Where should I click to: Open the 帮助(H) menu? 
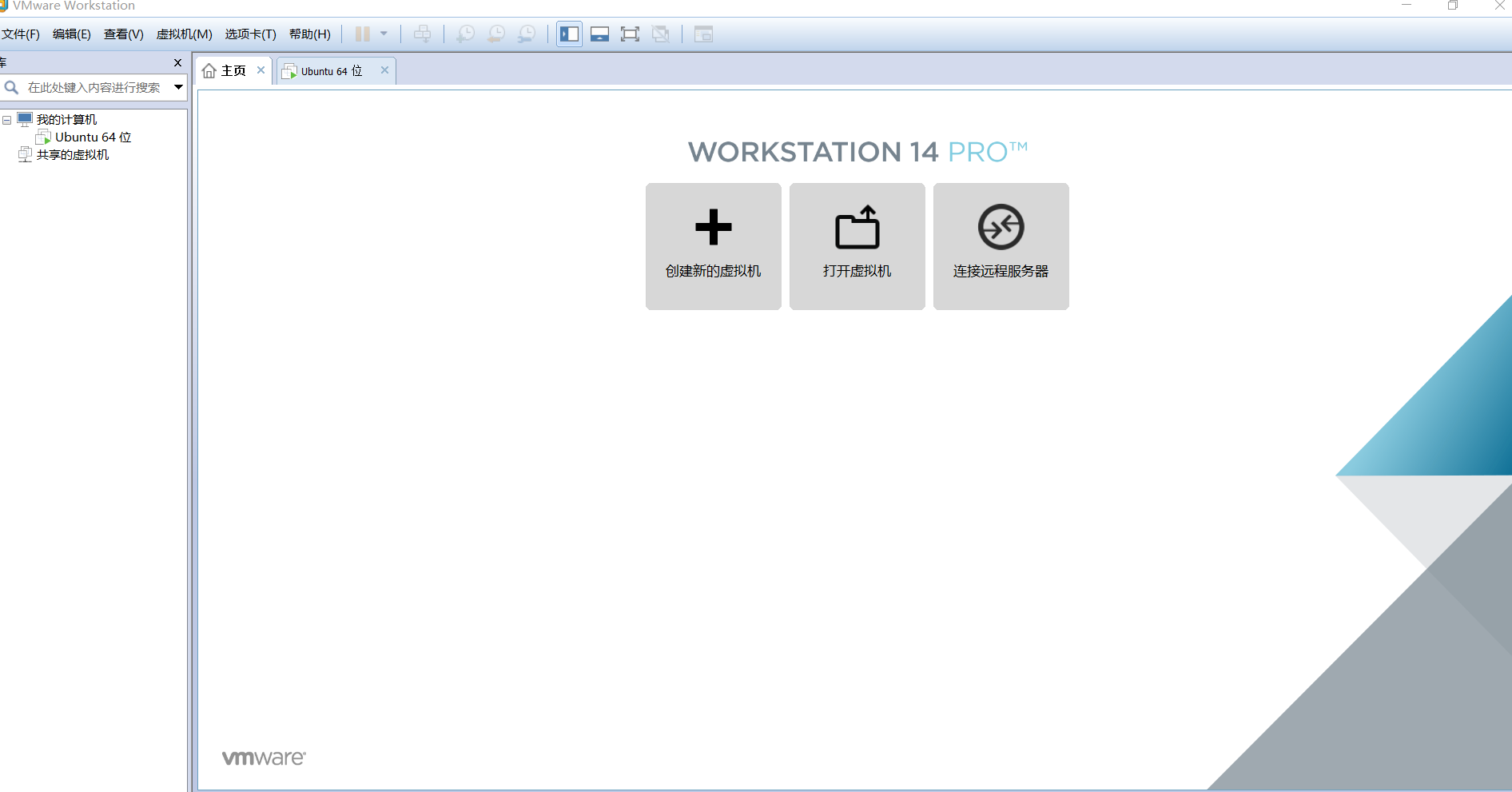(x=310, y=34)
